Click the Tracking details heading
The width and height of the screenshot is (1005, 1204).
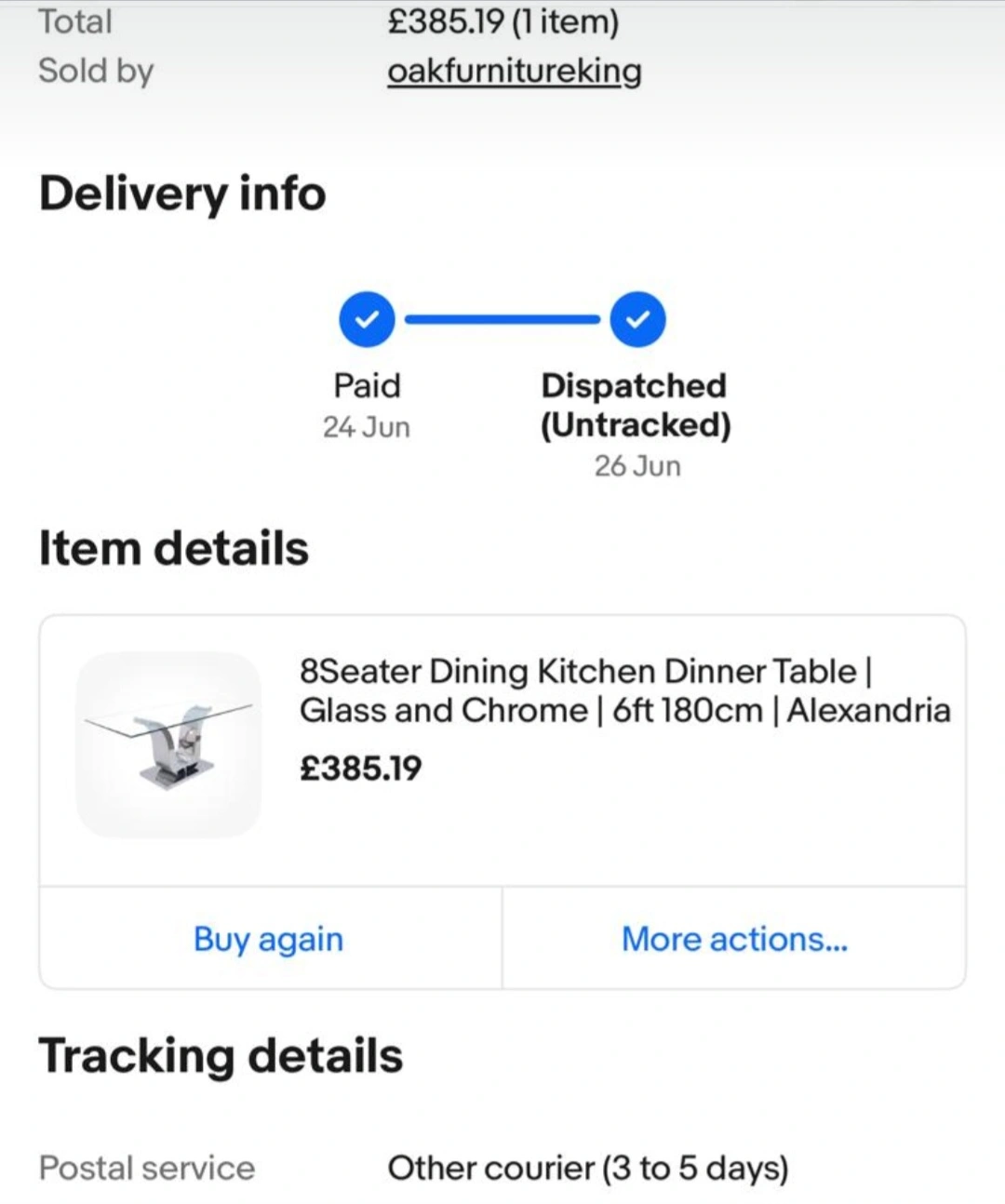coord(221,1055)
